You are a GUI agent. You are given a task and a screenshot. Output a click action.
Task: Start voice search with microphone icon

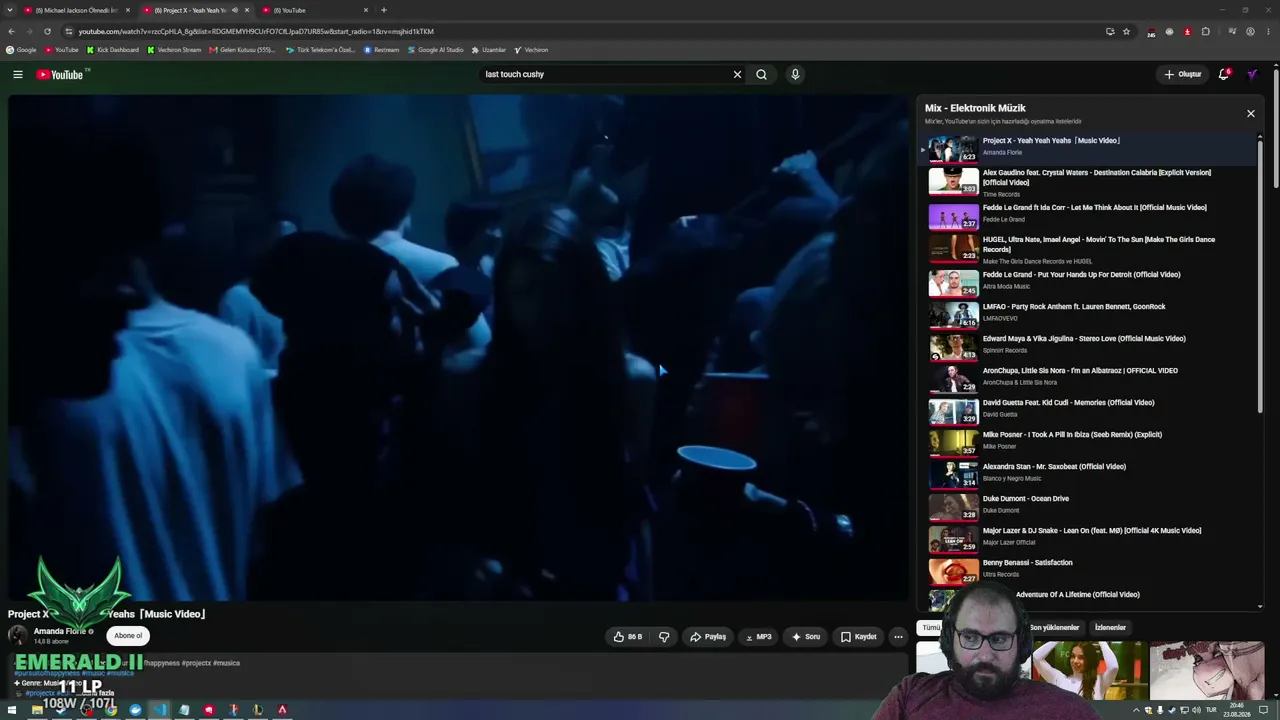795,74
